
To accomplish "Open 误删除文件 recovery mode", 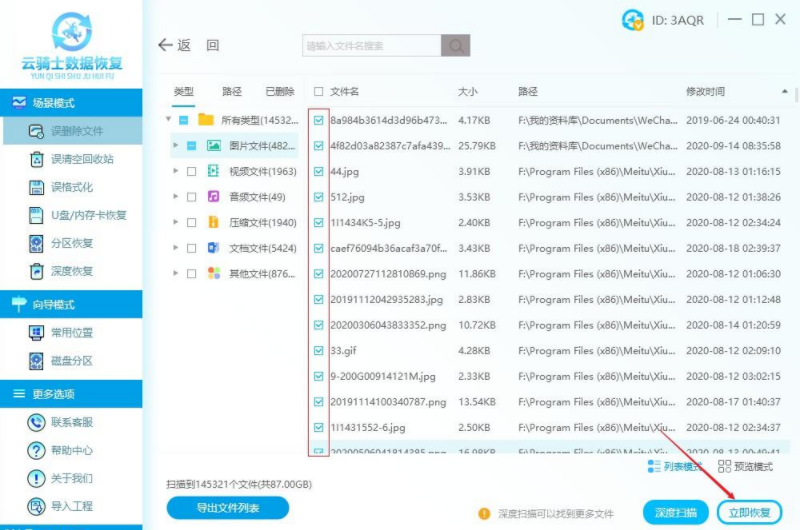I will [x=72, y=131].
